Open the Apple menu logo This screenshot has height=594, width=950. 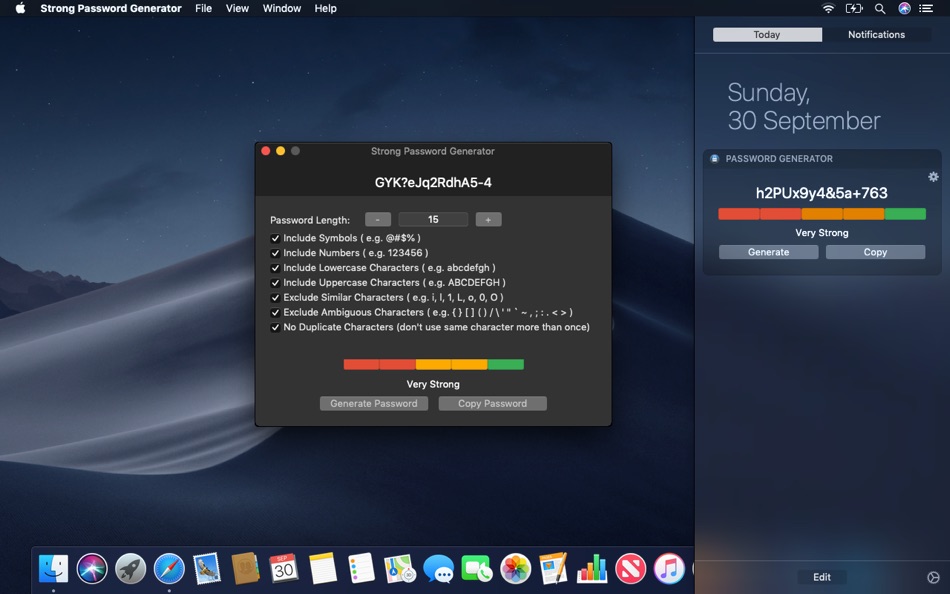tap(20, 8)
